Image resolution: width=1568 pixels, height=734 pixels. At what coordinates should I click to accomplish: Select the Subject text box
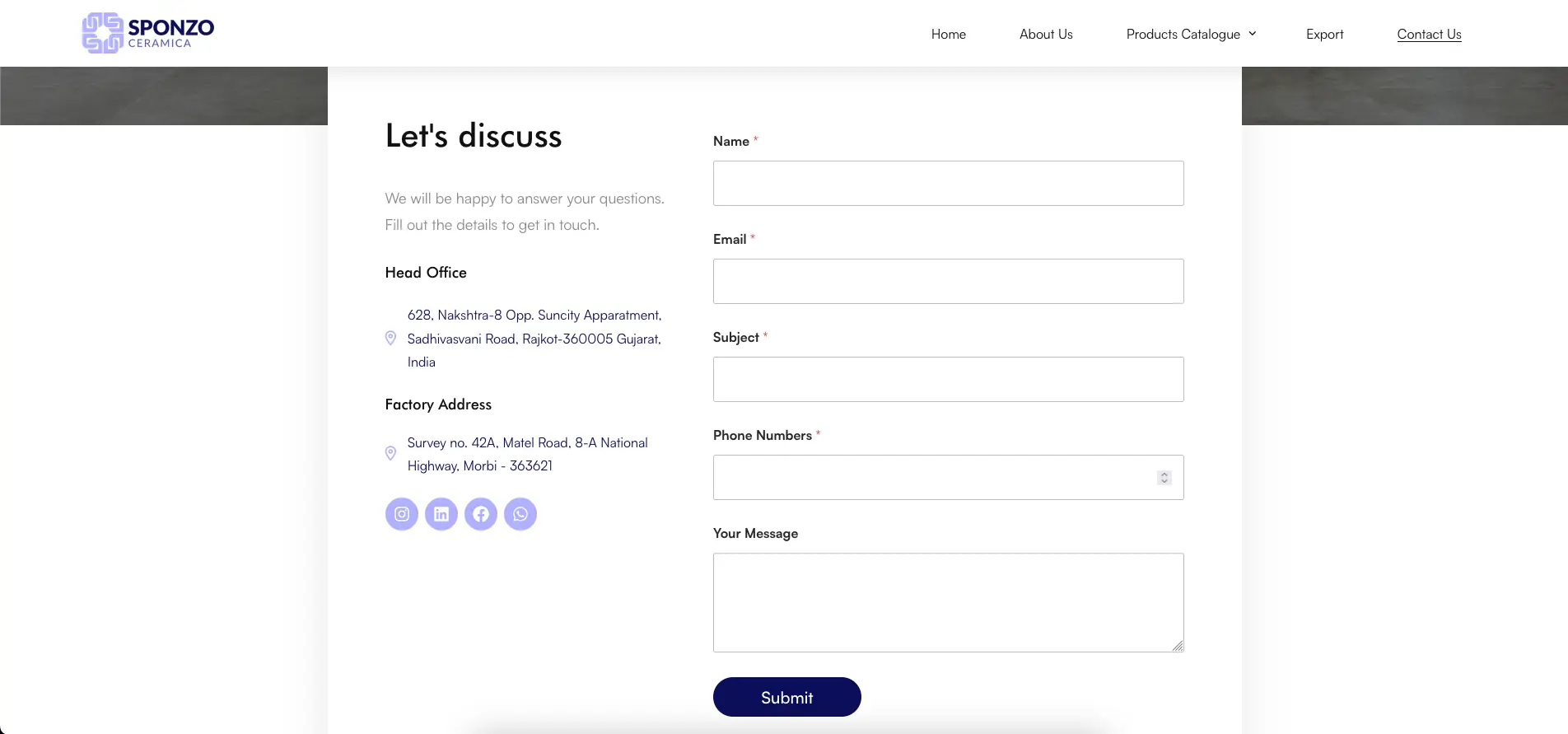(x=948, y=379)
